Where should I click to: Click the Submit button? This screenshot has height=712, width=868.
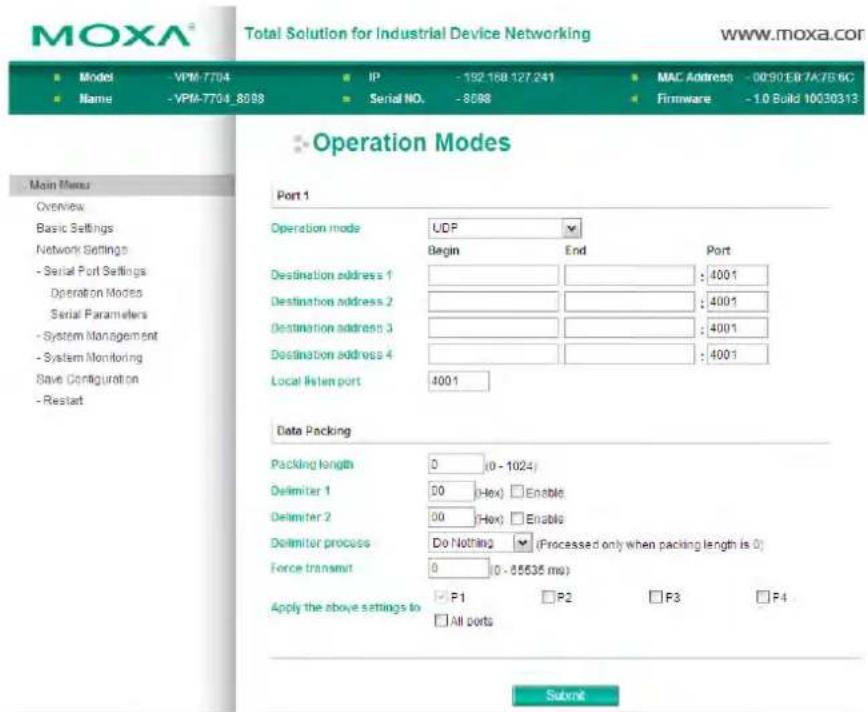click(x=566, y=695)
